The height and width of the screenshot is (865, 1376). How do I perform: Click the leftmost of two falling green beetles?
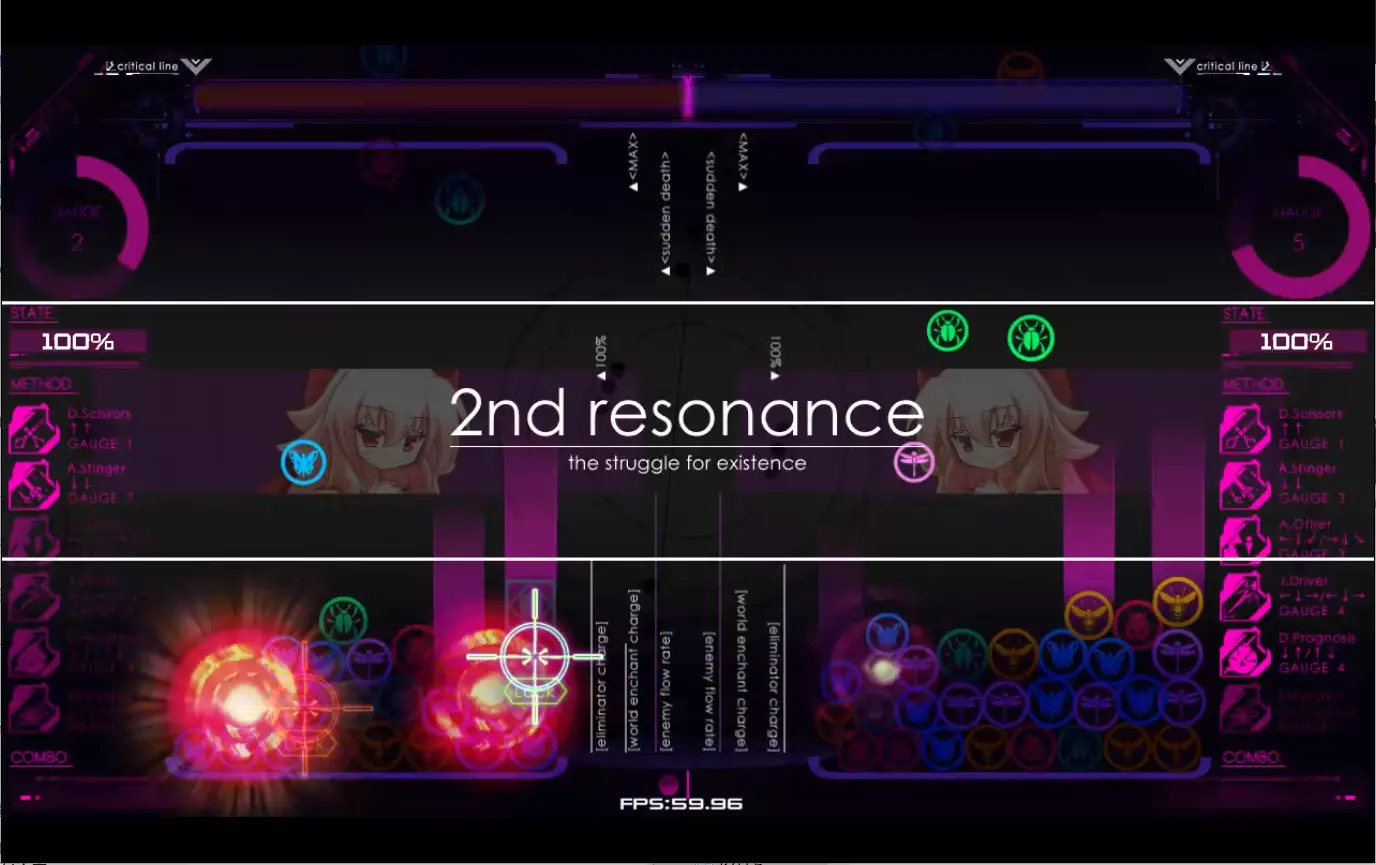click(947, 330)
